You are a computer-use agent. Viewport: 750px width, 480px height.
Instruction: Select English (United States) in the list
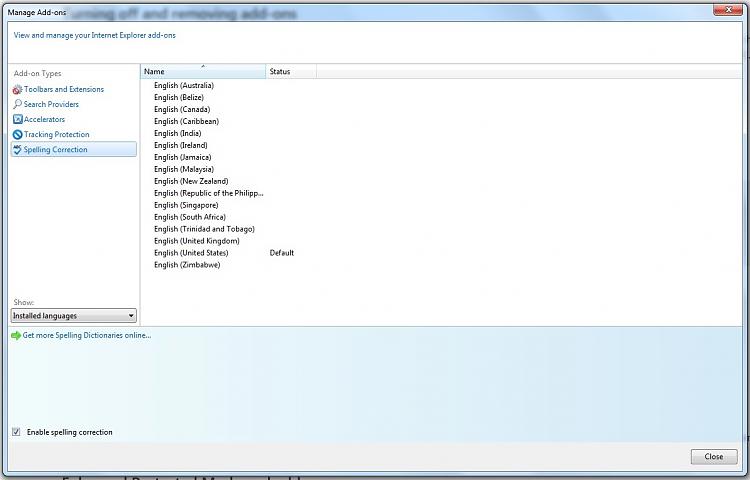(191, 253)
